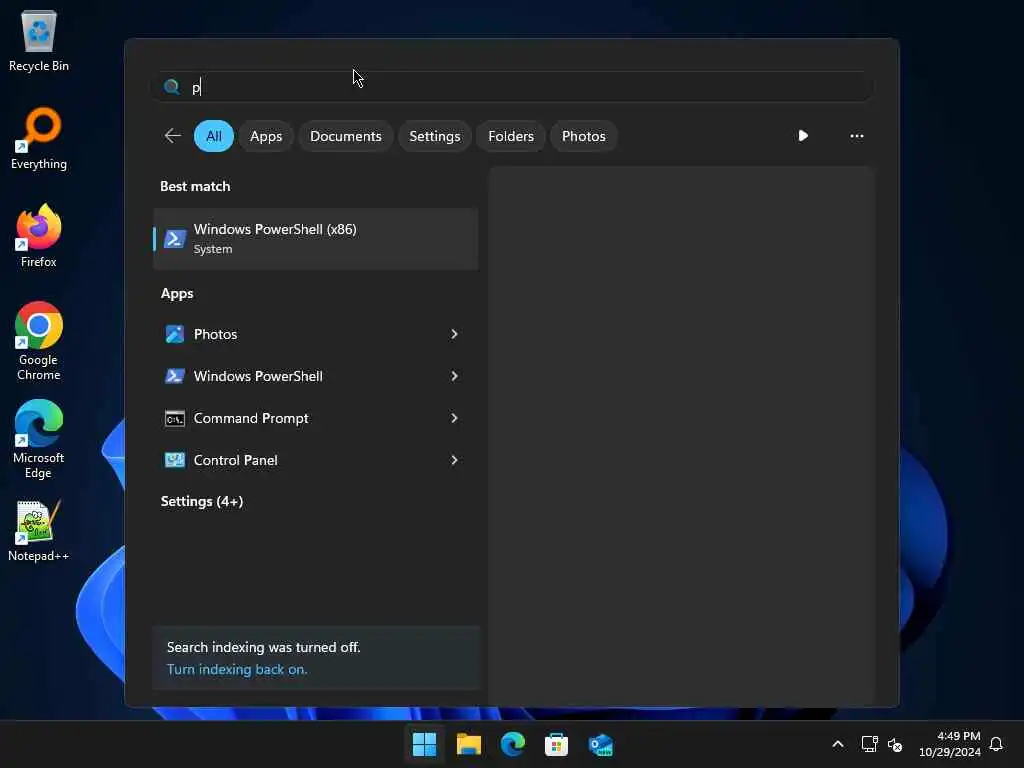1024x768 pixels.
Task: Click the Photos app icon
Action: click(x=175, y=334)
